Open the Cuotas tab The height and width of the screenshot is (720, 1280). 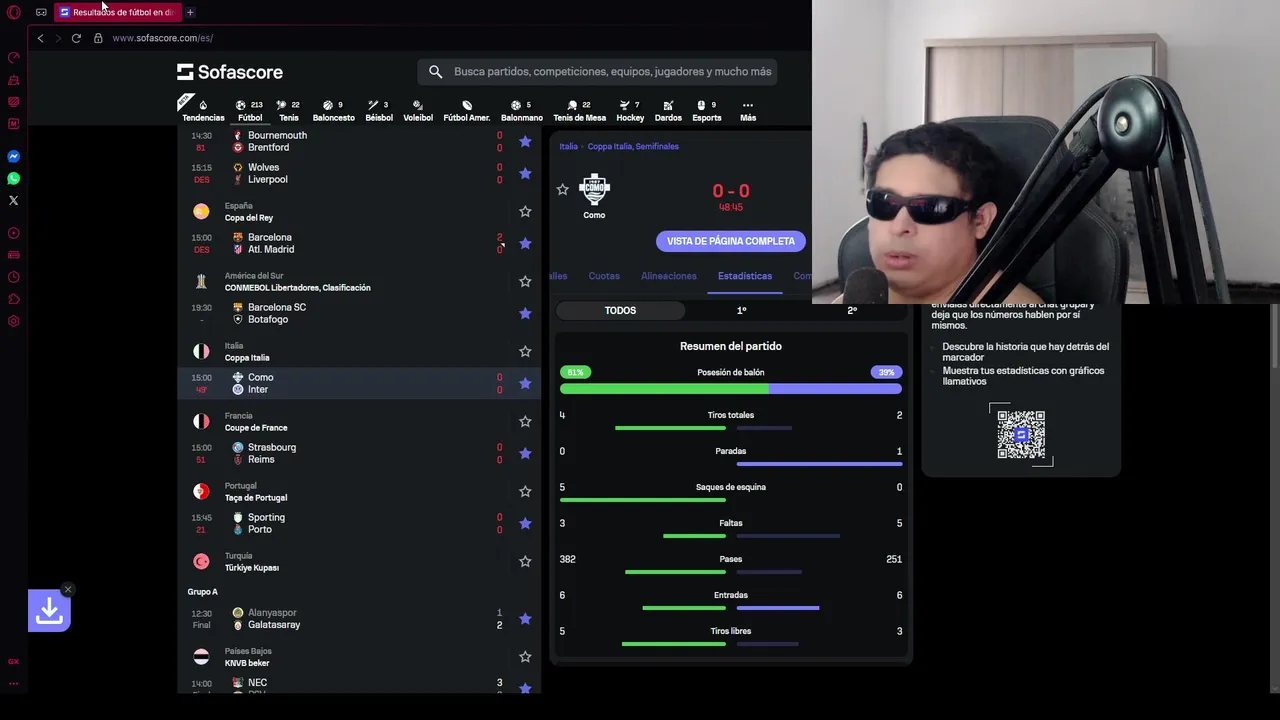(x=604, y=276)
